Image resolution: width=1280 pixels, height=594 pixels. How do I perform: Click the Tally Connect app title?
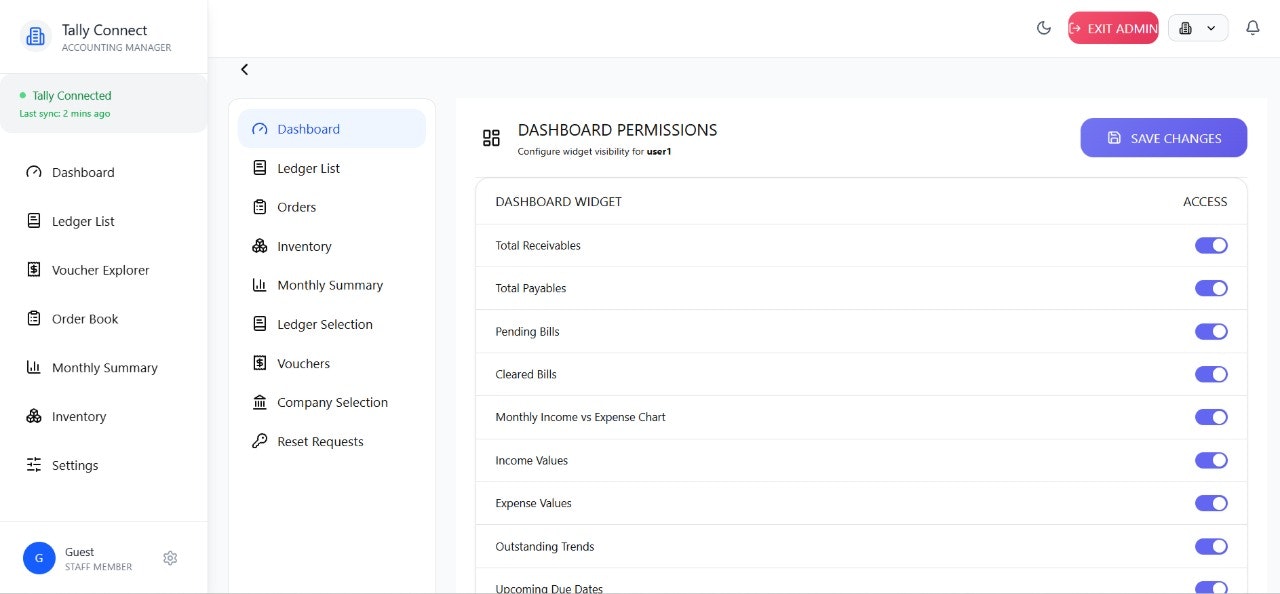pos(104,30)
